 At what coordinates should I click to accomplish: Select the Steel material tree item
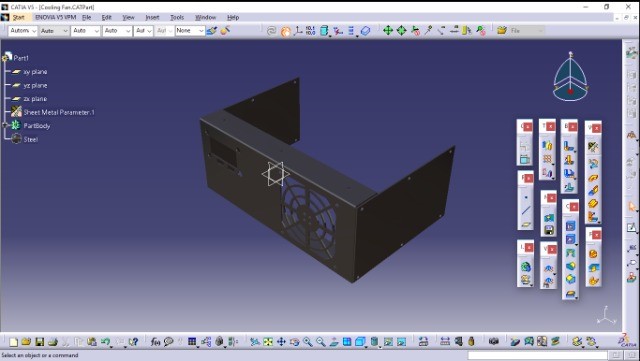[x=31, y=139]
